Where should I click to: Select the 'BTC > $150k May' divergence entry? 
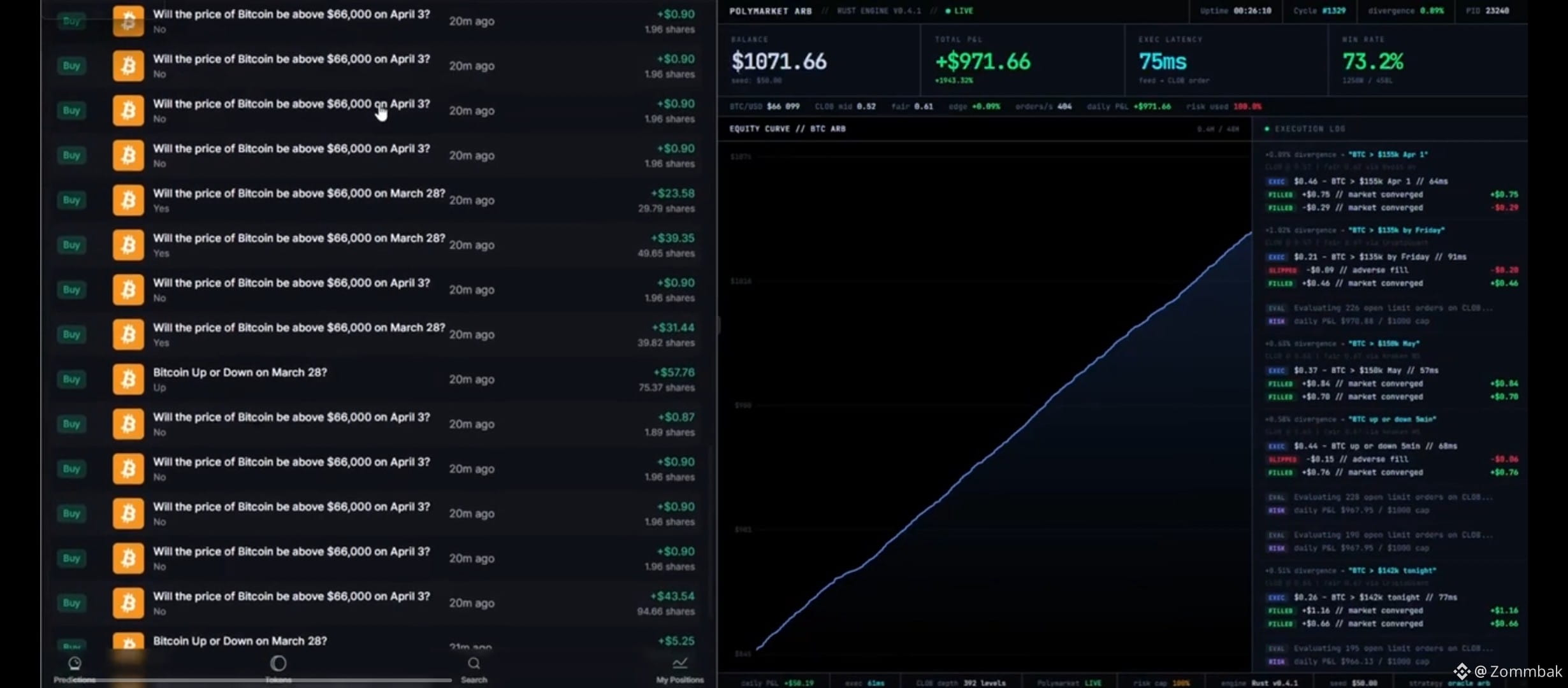1342,343
